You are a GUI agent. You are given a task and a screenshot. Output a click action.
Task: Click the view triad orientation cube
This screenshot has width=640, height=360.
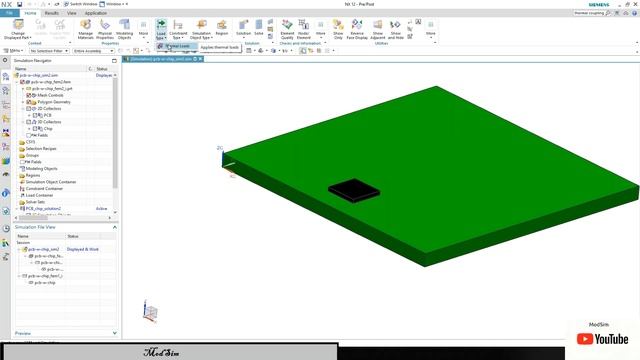point(150,312)
